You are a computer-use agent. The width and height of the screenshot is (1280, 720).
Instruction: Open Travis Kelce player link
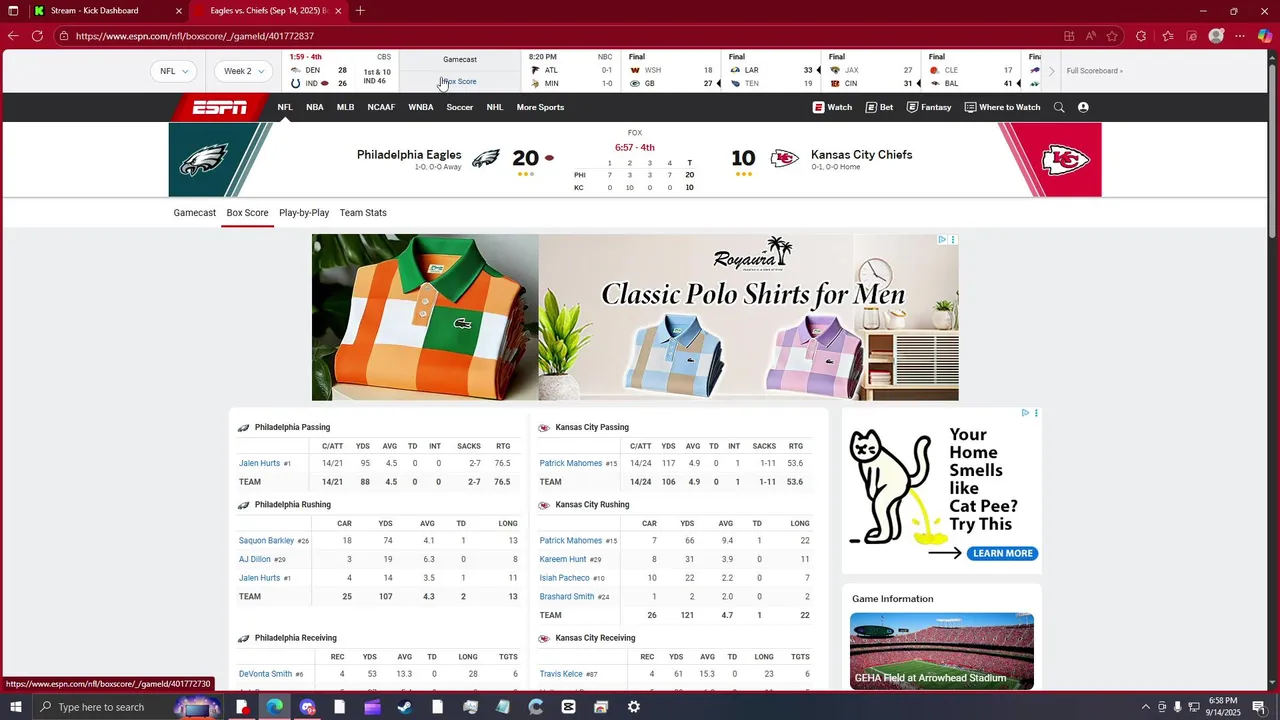click(x=561, y=674)
